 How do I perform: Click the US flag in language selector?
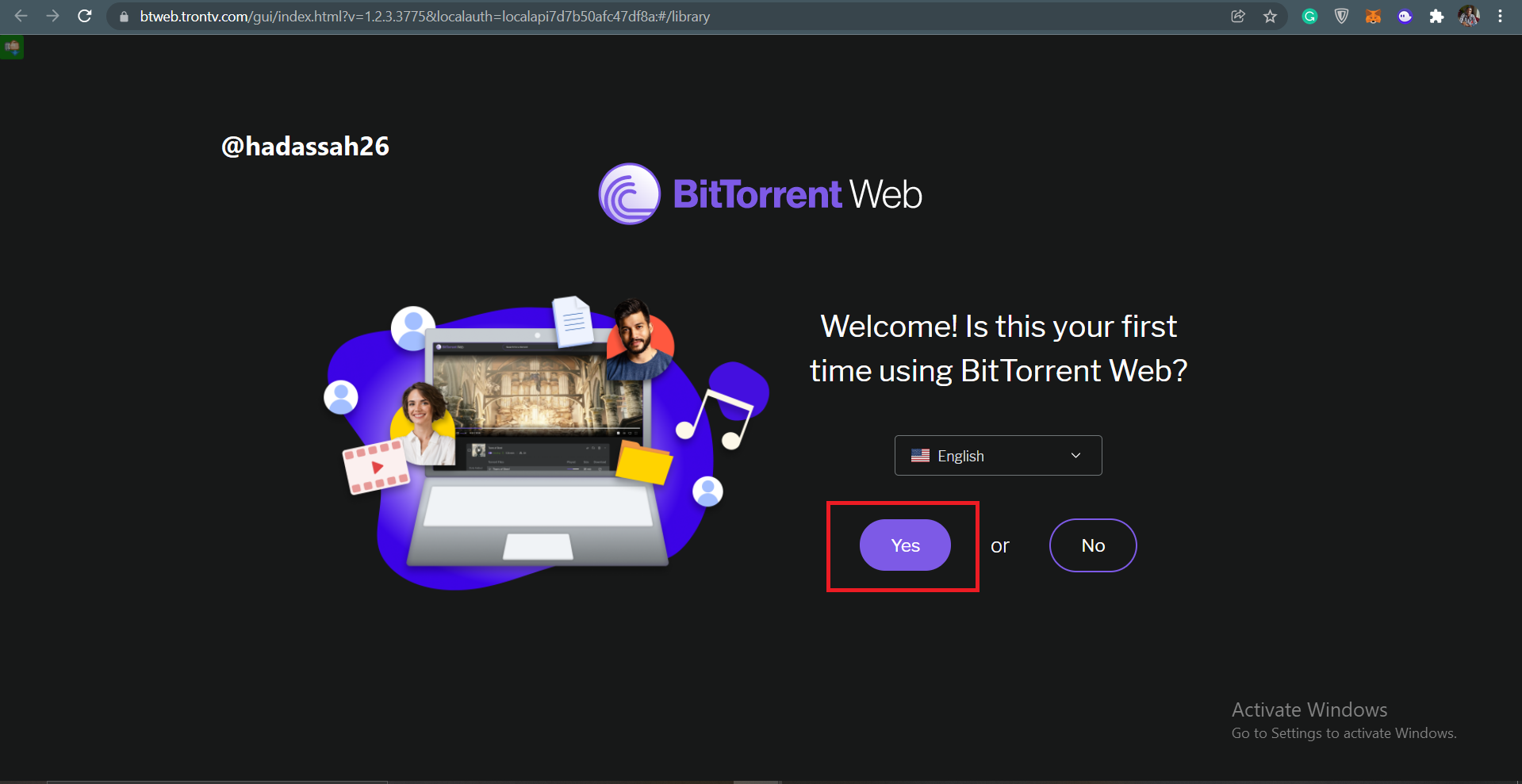920,456
